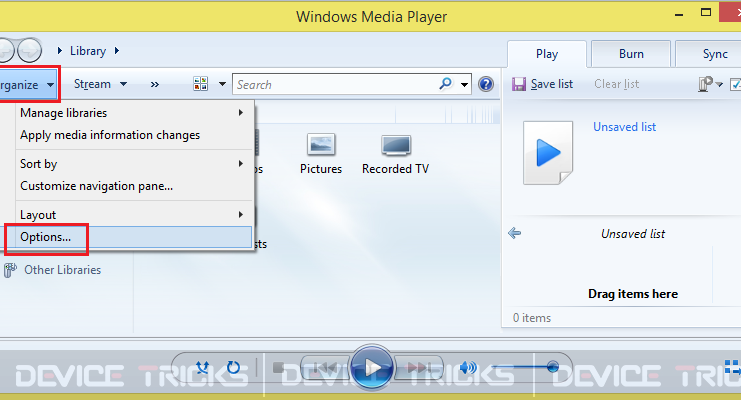Click the Clear list button
The image size is (741, 400).
616,84
